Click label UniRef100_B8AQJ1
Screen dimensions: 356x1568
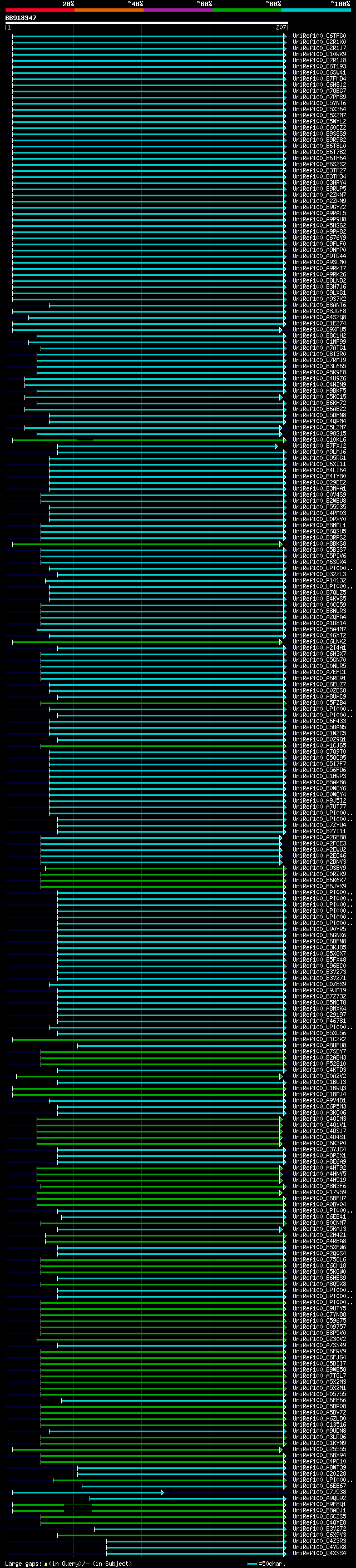tap(319, 1510)
